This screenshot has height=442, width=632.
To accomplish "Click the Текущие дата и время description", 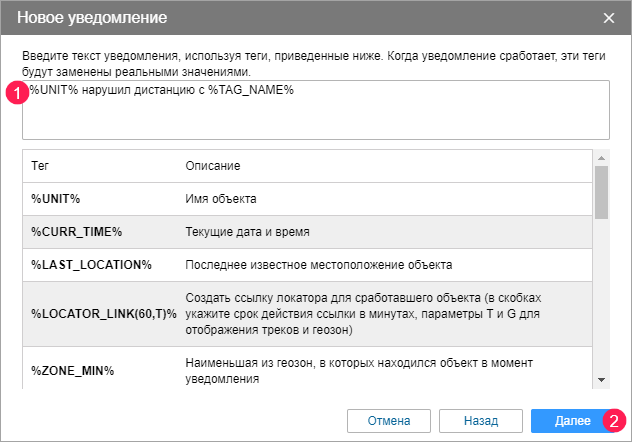I will click(248, 232).
